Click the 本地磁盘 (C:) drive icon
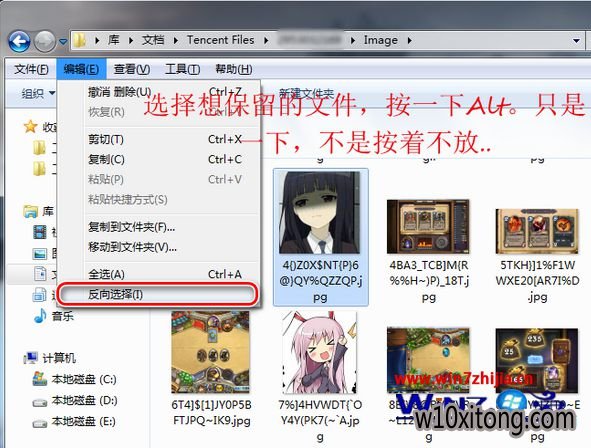591x448 pixels. 40,379
